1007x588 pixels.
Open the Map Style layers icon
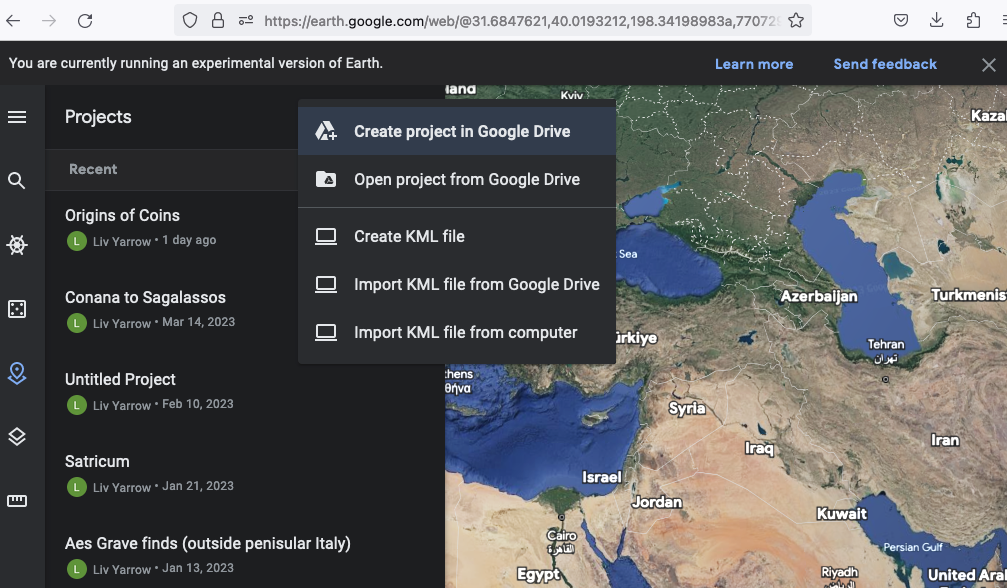pos(17,437)
